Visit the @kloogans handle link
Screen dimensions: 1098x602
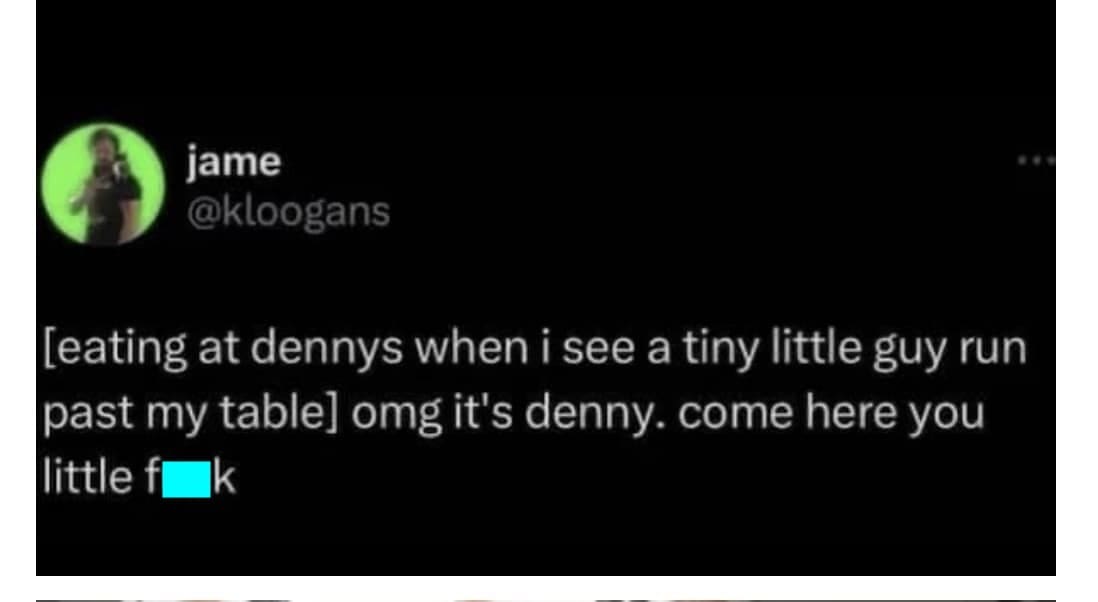tap(288, 211)
